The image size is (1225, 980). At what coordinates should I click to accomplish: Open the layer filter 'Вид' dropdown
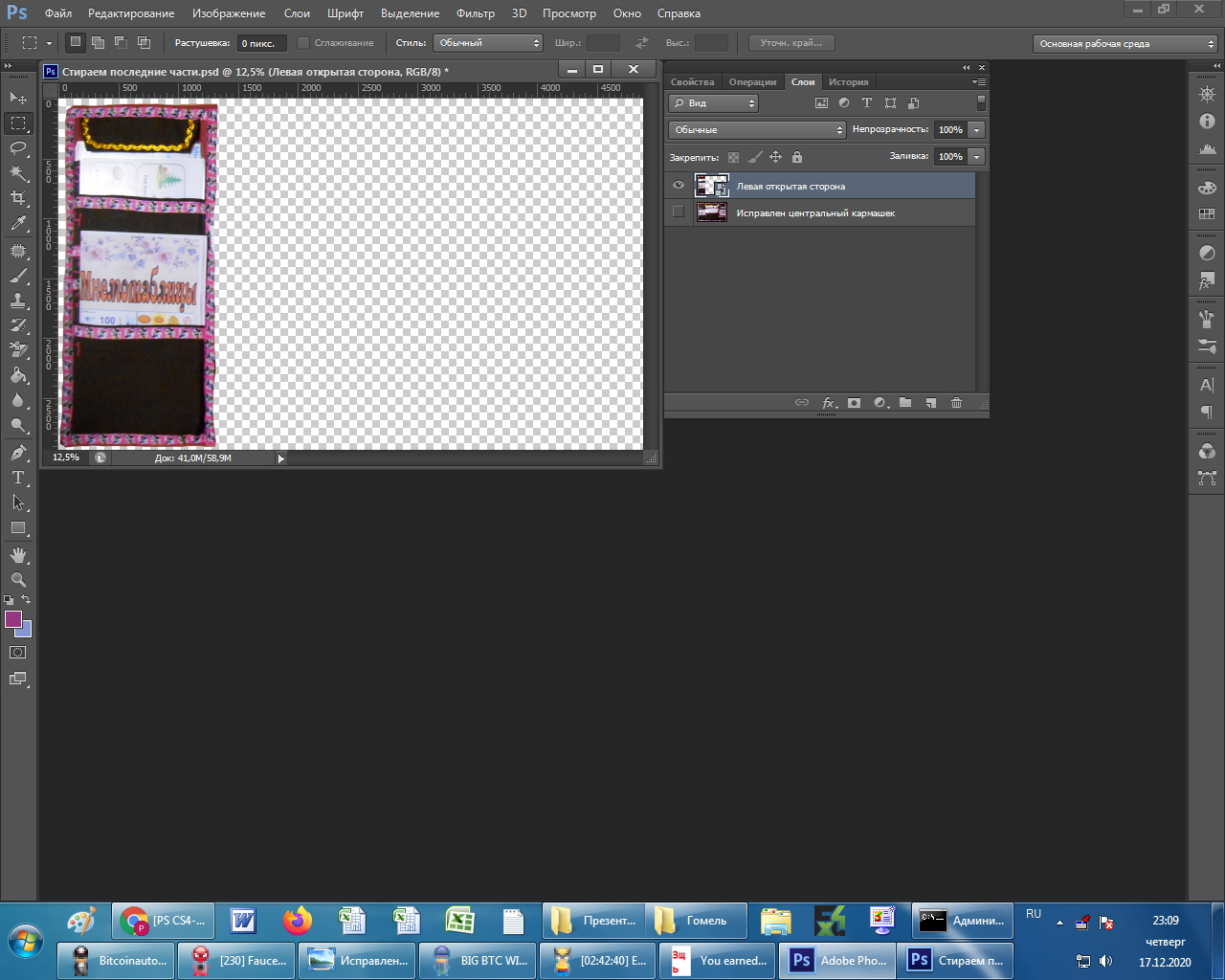(713, 103)
